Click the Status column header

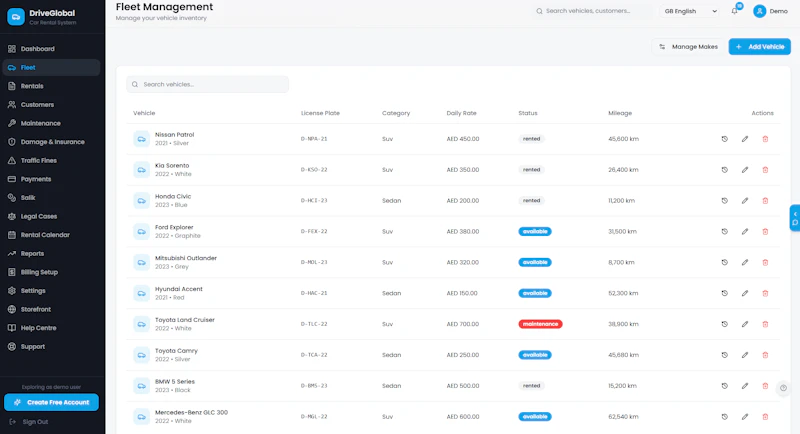[528, 113]
